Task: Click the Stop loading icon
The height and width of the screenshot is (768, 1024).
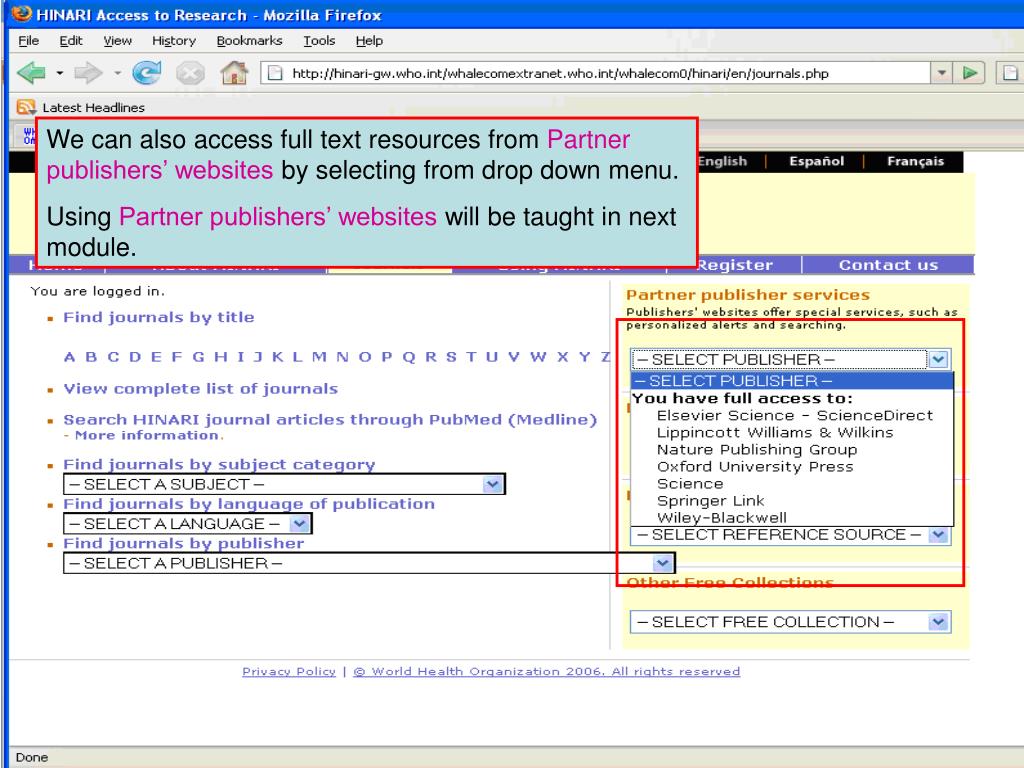Action: (x=190, y=73)
